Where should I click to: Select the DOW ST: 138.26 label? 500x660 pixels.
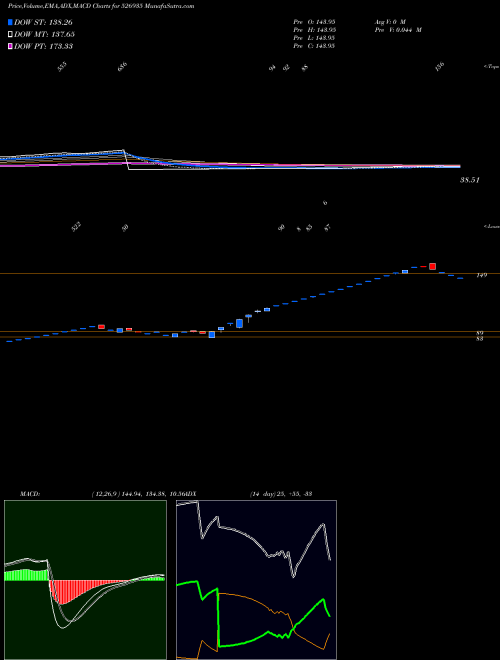pos(43,22)
